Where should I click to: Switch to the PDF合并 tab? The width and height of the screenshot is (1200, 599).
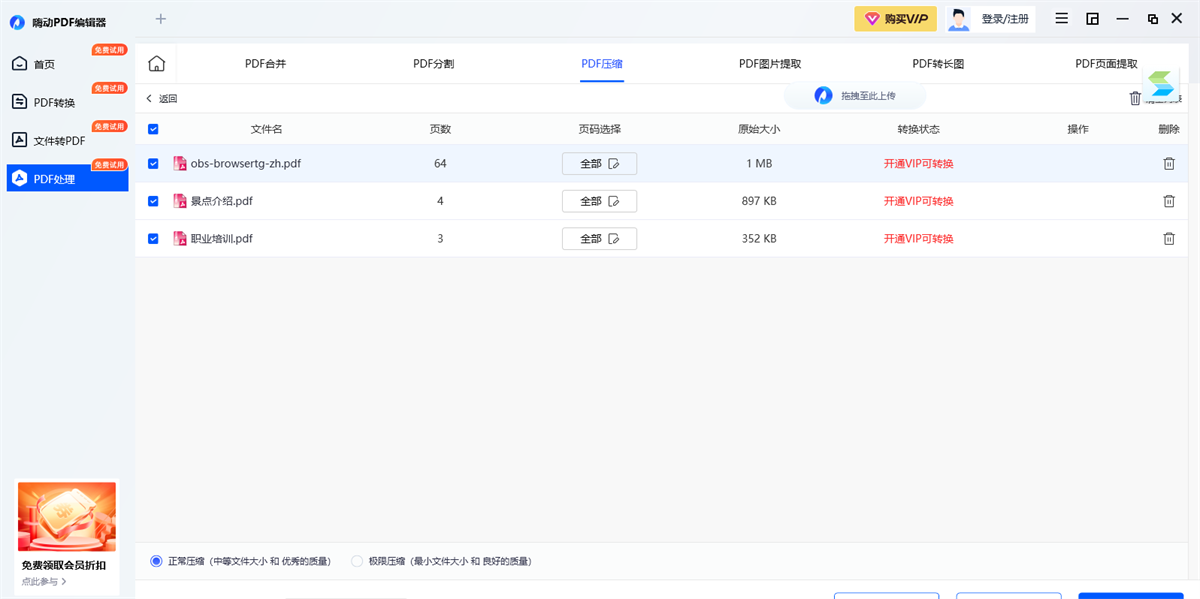[265, 64]
